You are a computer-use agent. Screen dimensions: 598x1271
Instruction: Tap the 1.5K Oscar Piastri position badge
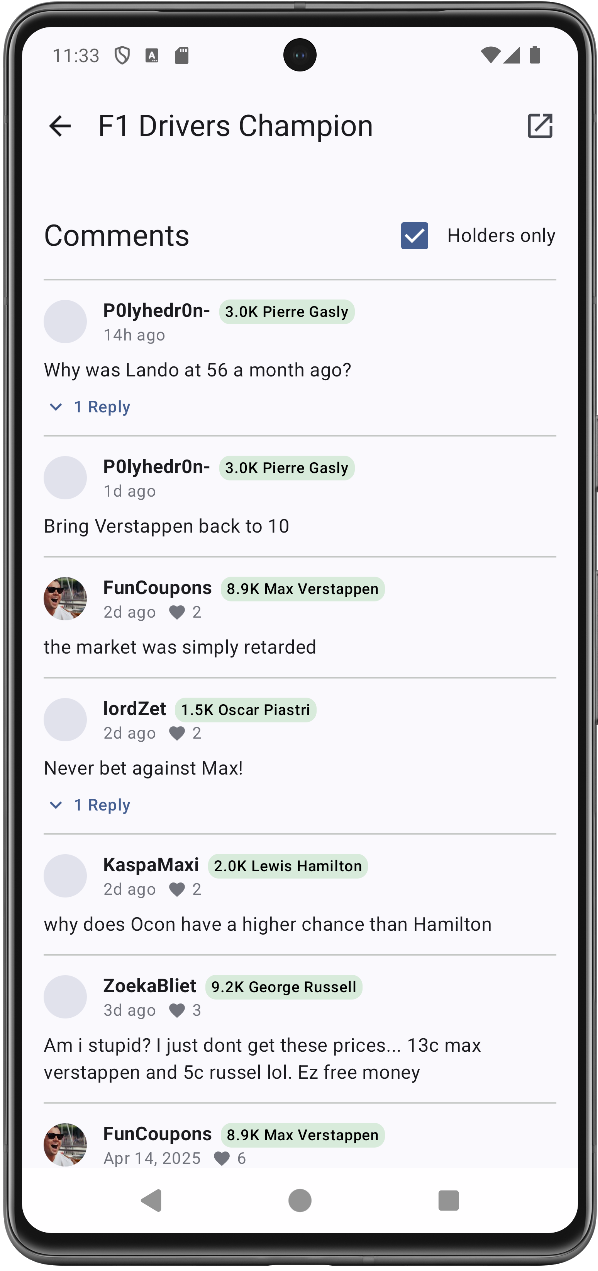246,710
